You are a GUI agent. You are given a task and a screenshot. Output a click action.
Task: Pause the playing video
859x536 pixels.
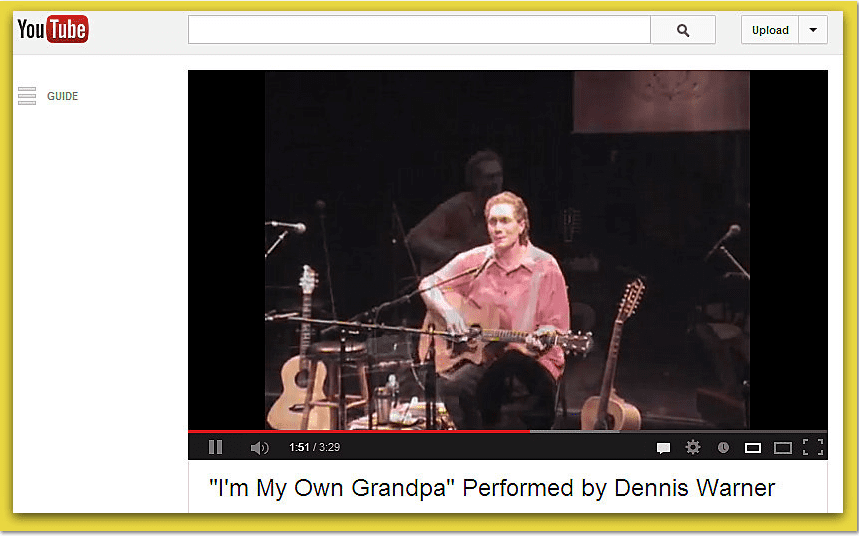point(215,447)
